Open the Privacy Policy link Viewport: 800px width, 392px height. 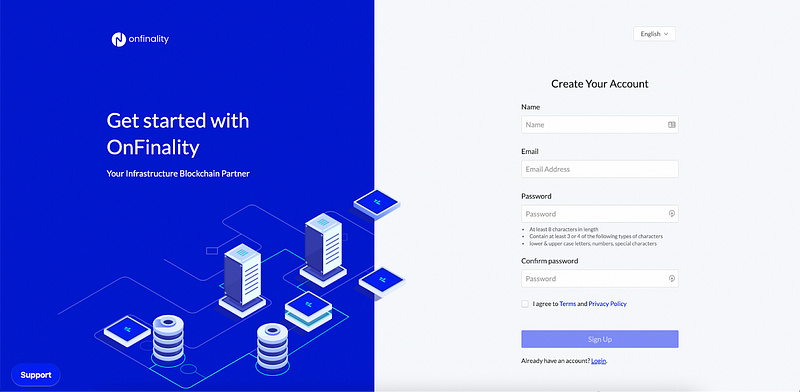coord(607,304)
